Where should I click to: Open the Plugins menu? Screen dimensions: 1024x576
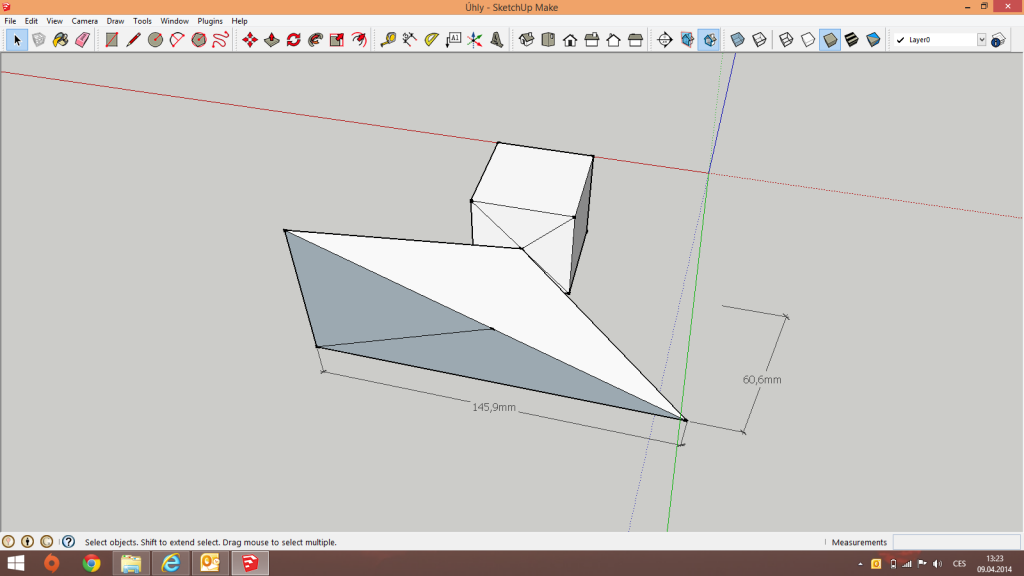click(x=209, y=21)
